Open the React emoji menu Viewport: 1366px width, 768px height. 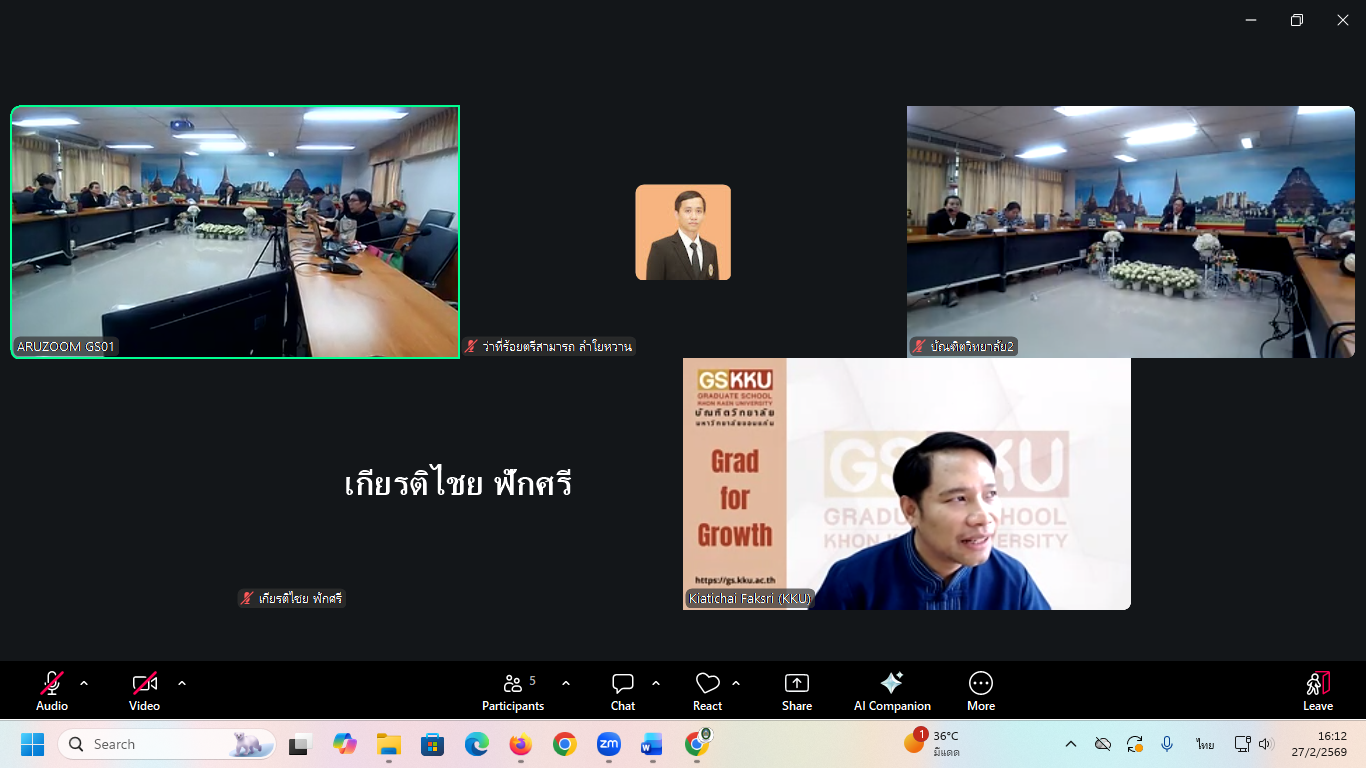(707, 690)
